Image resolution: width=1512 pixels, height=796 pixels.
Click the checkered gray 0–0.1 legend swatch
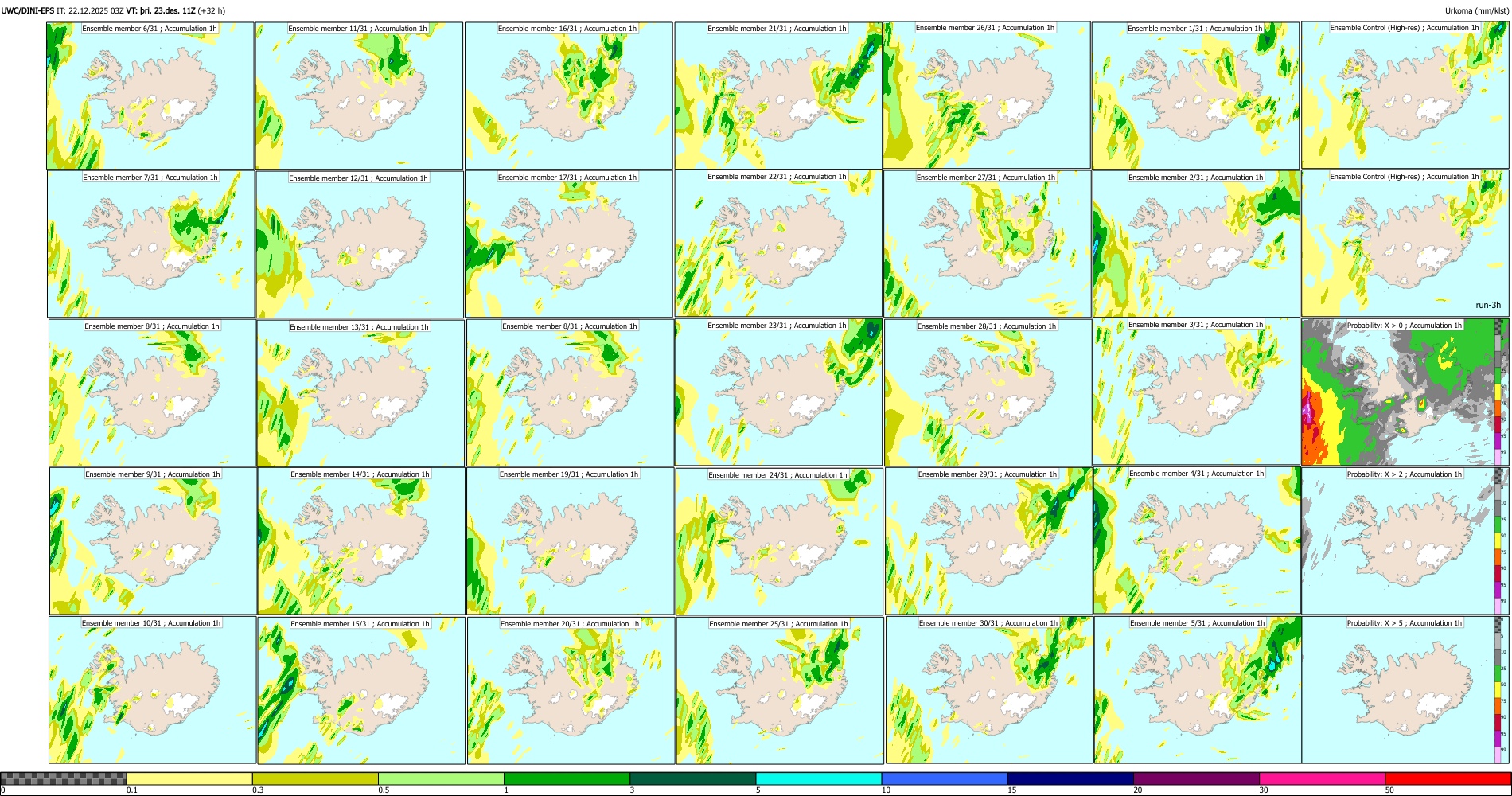pos(64,778)
